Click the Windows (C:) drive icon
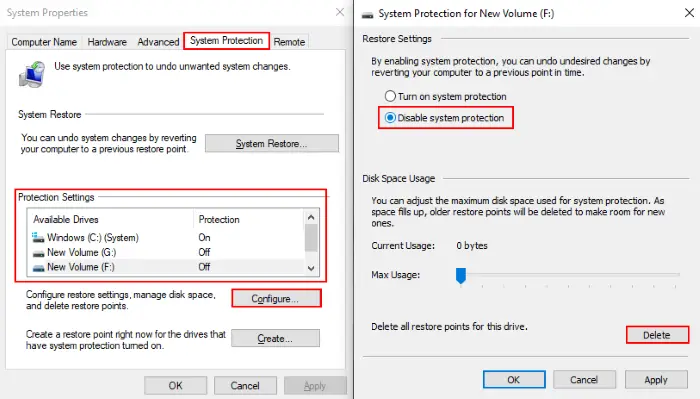The image size is (700, 399). click(x=38, y=237)
